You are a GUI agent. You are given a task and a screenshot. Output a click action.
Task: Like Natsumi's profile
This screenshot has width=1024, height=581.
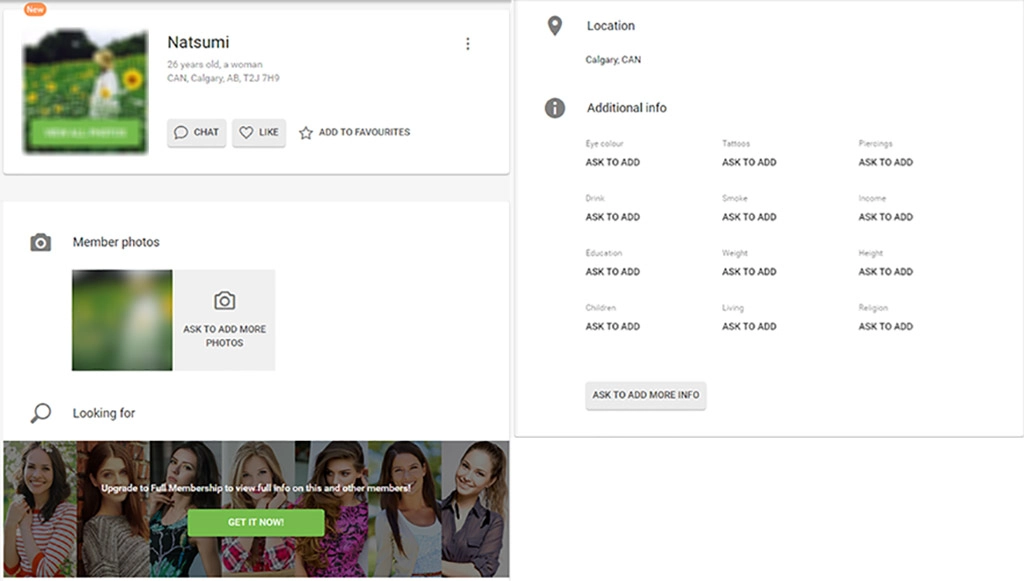[x=259, y=132]
